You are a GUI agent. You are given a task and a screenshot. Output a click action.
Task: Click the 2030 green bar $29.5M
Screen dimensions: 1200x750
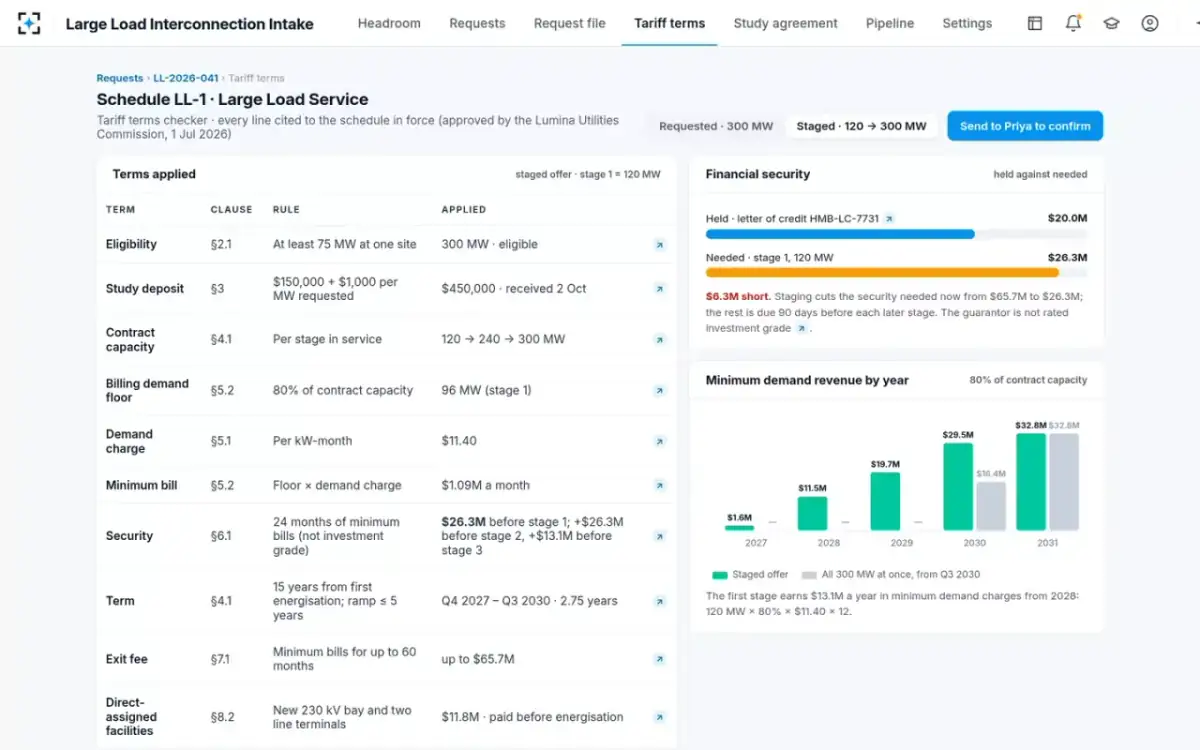pyautogui.click(x=958, y=487)
